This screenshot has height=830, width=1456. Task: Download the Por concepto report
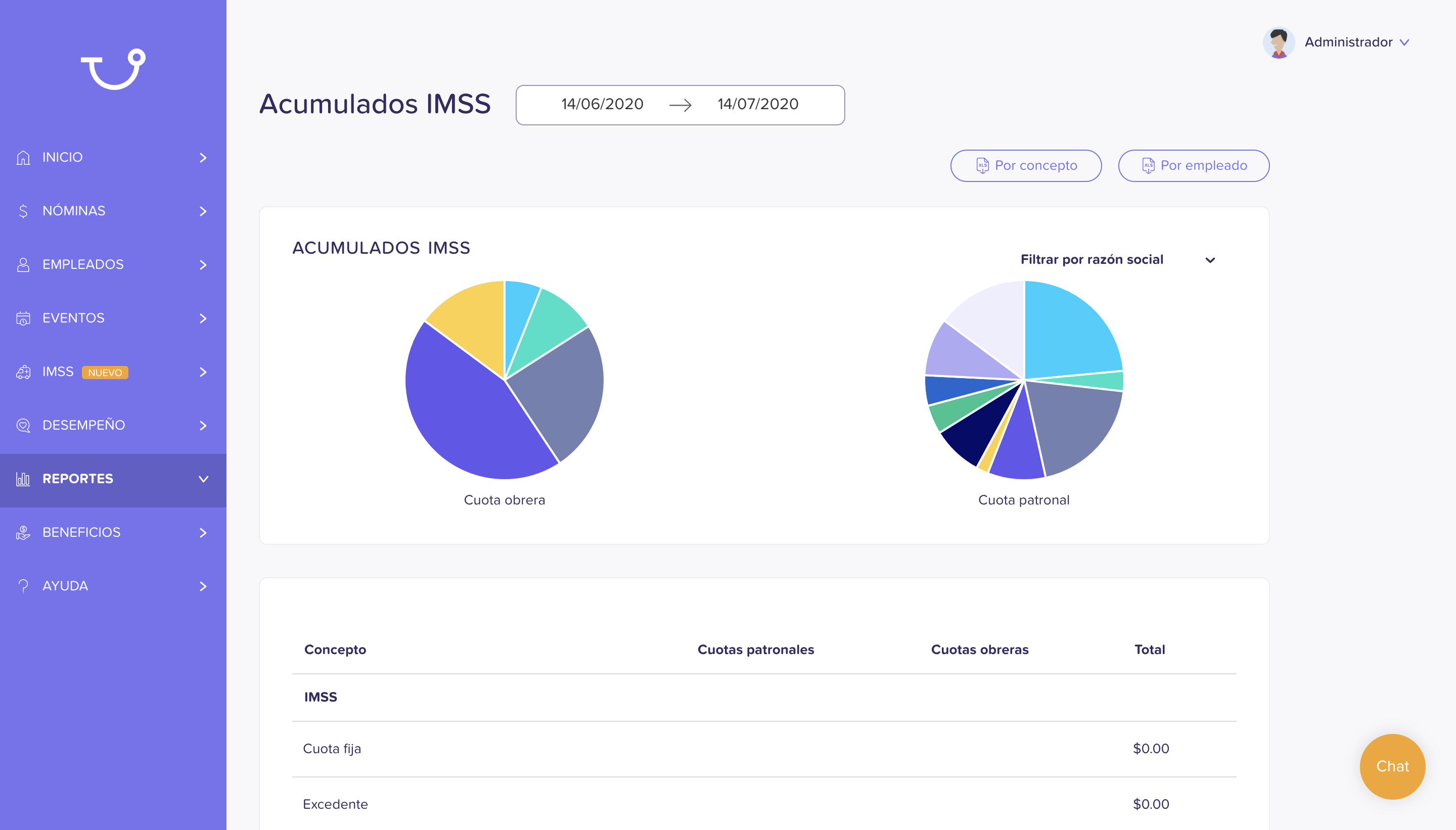pyautogui.click(x=1026, y=165)
